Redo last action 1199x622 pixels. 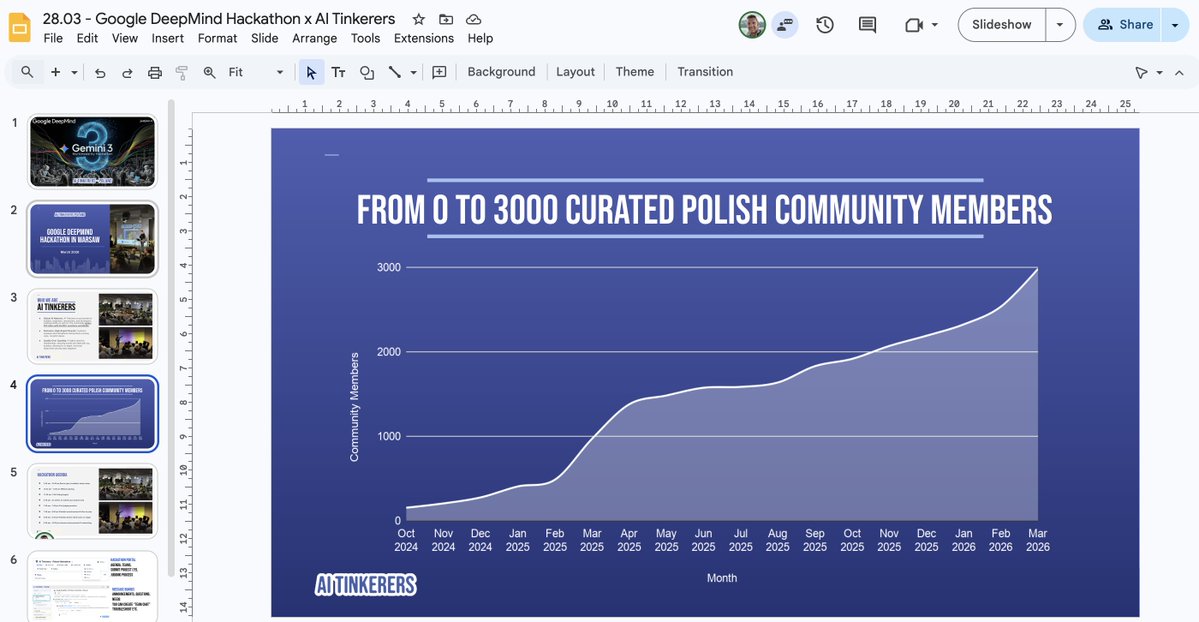[x=127, y=73]
